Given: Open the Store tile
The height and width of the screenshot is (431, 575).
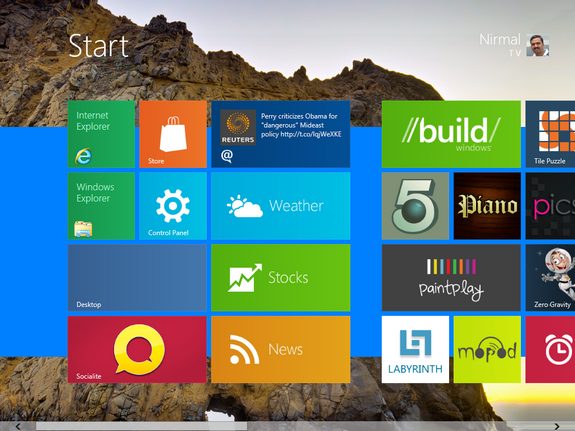Looking at the screenshot, I should (173, 134).
